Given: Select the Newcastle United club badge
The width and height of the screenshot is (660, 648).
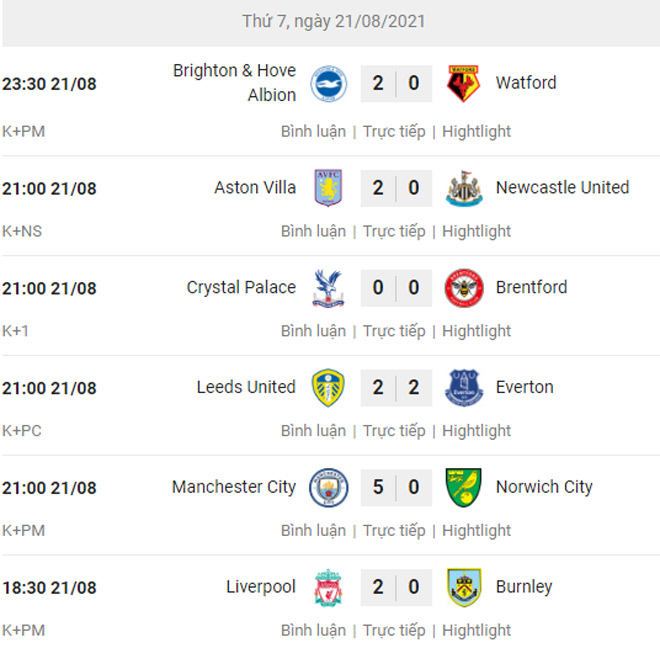Looking at the screenshot, I should [464, 188].
